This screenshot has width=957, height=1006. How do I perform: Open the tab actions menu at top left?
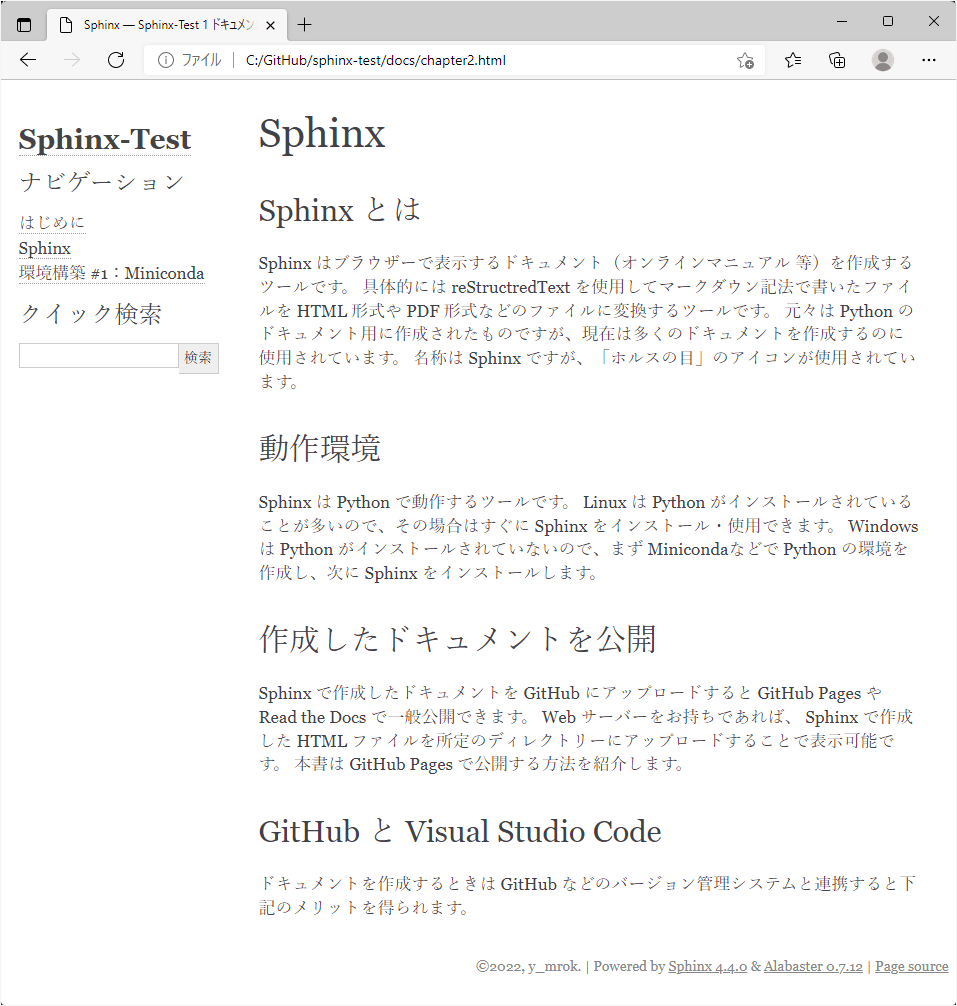pyautogui.click(x=23, y=23)
